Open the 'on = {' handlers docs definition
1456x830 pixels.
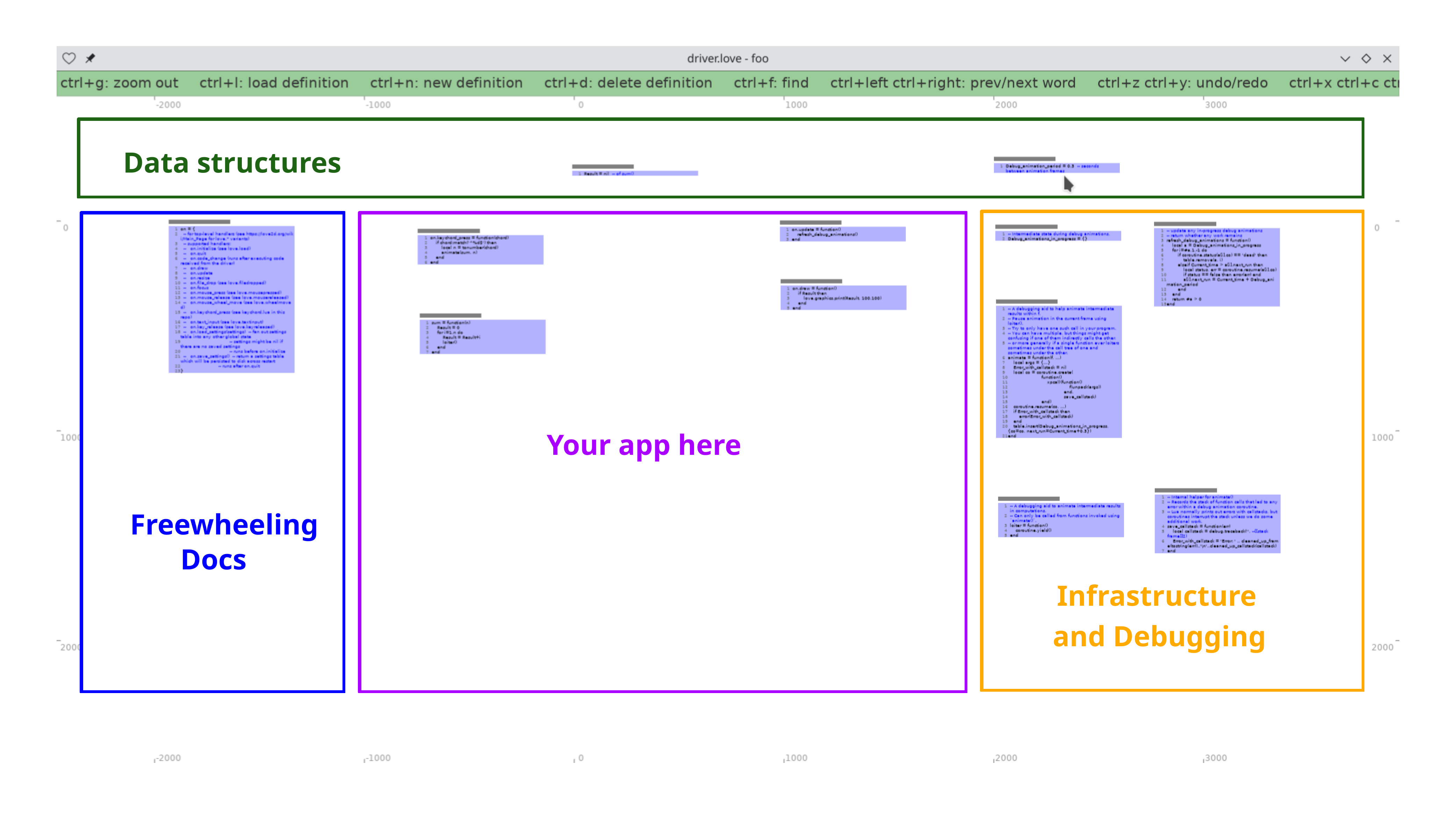tap(232, 299)
